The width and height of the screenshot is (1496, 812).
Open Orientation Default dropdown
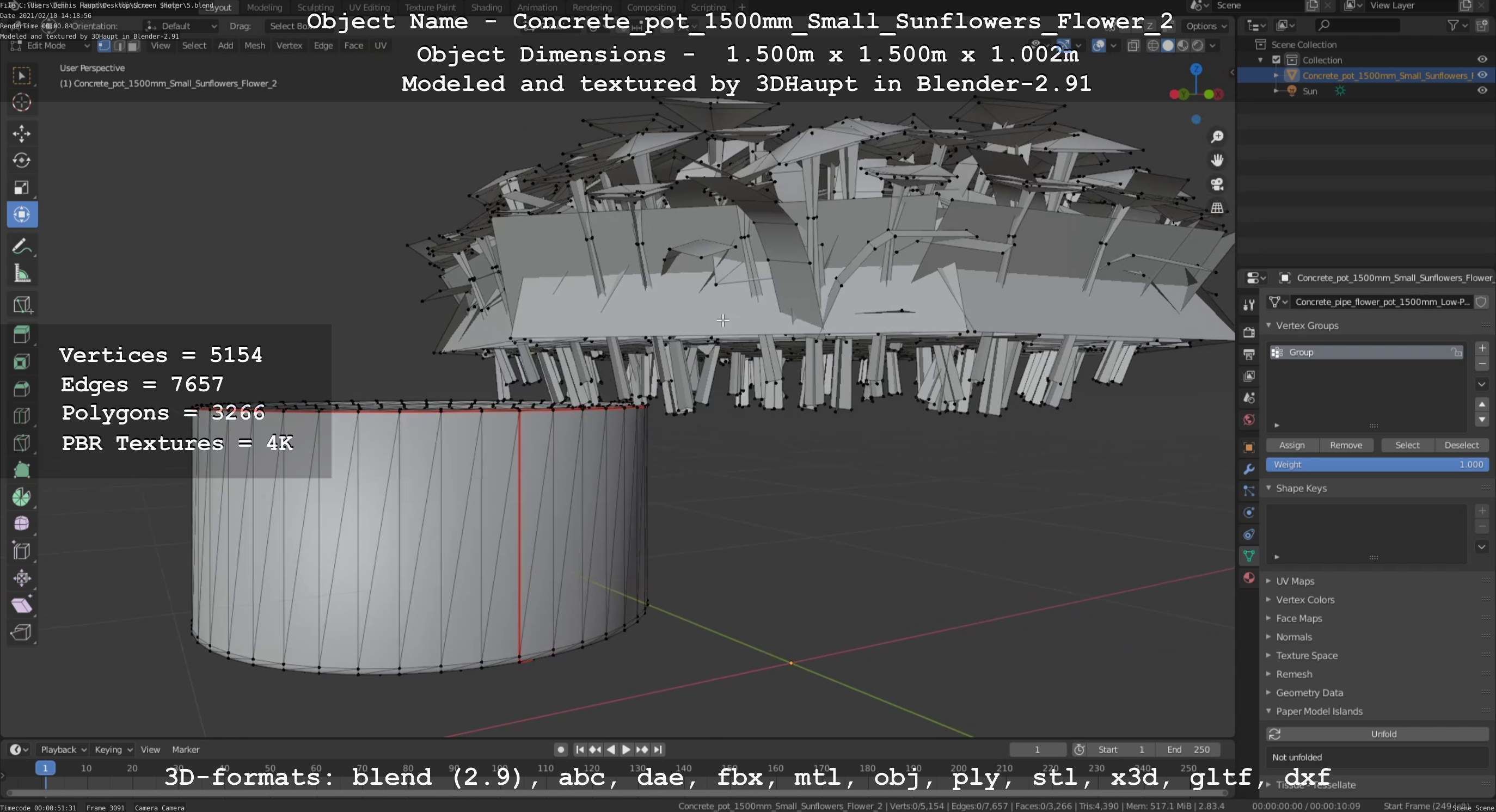tap(181, 26)
